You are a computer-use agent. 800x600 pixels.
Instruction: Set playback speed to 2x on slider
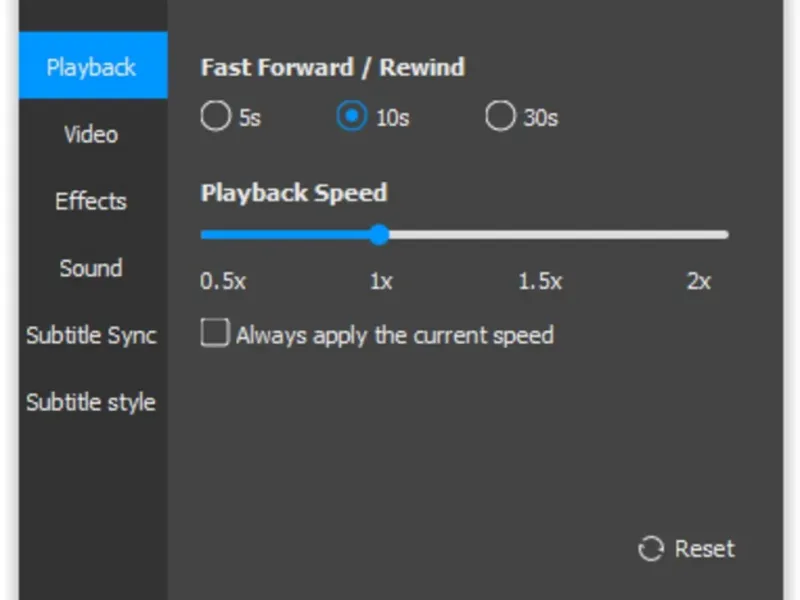click(725, 235)
